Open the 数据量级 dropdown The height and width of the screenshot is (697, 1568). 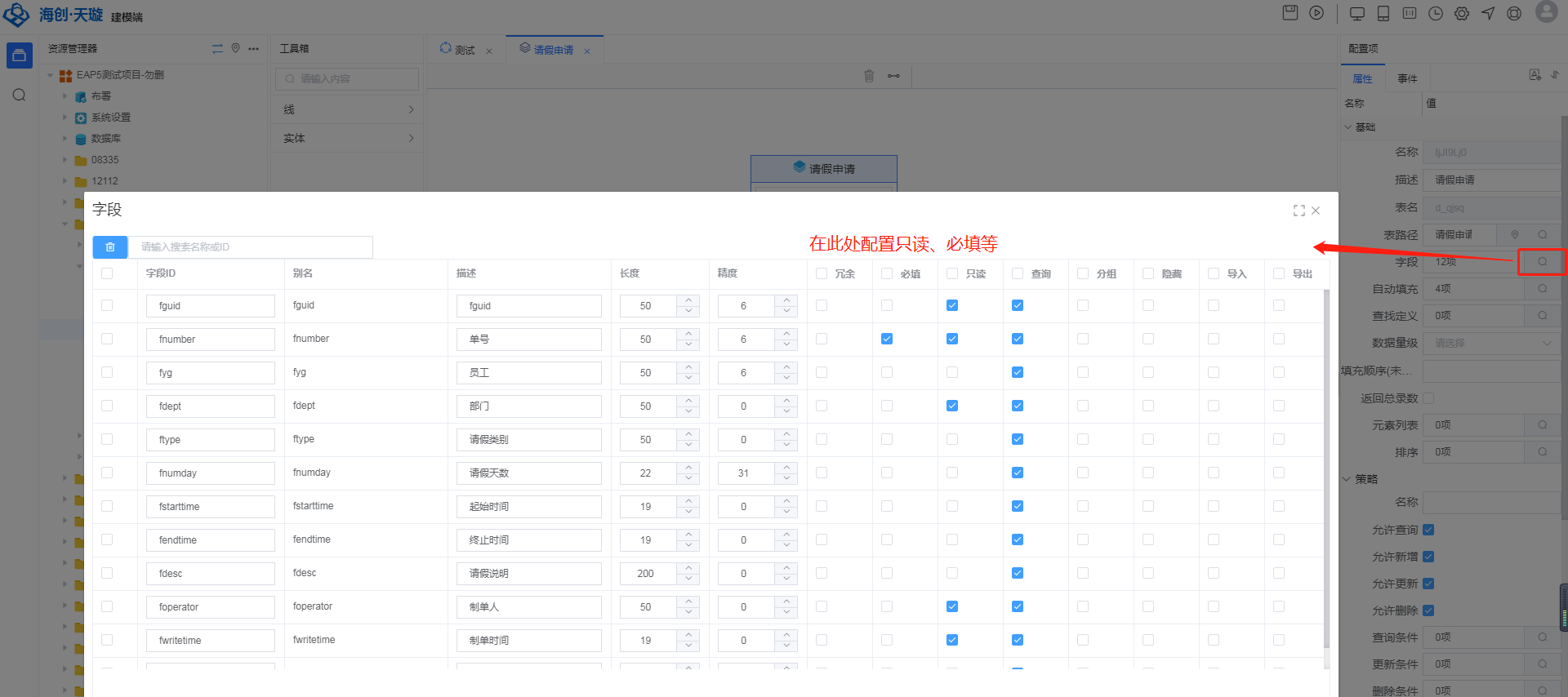[1491, 343]
